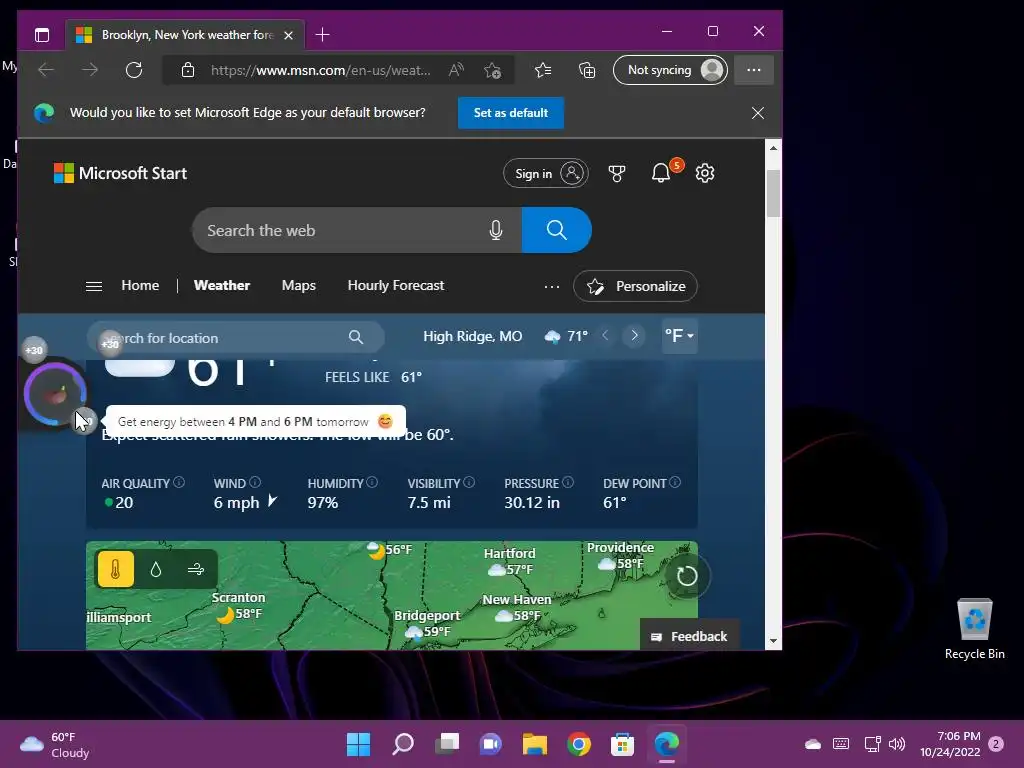The width and height of the screenshot is (1024, 768).
Task: Open the Hourly Forecast tab
Action: tap(396, 285)
